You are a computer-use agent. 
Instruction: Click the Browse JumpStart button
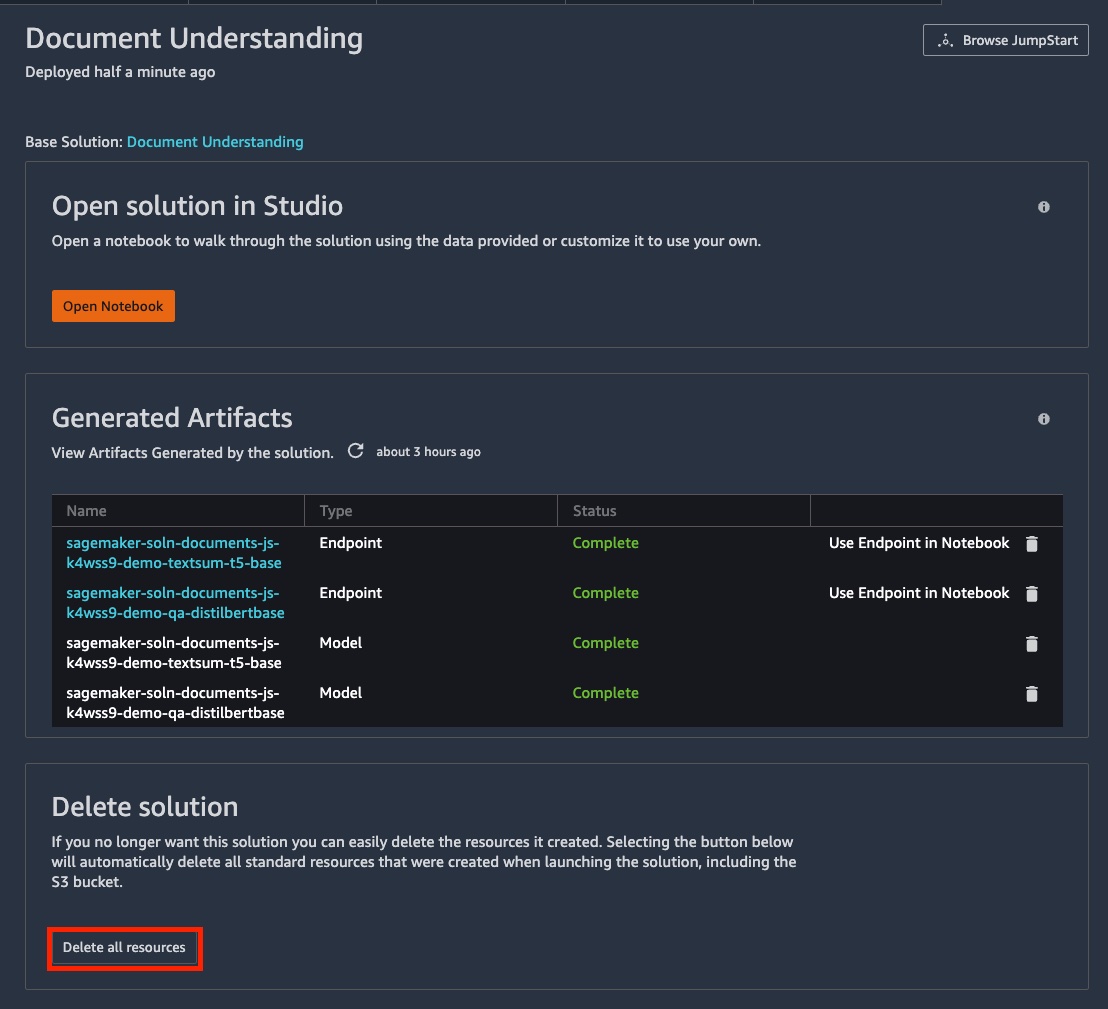[x=1005, y=40]
